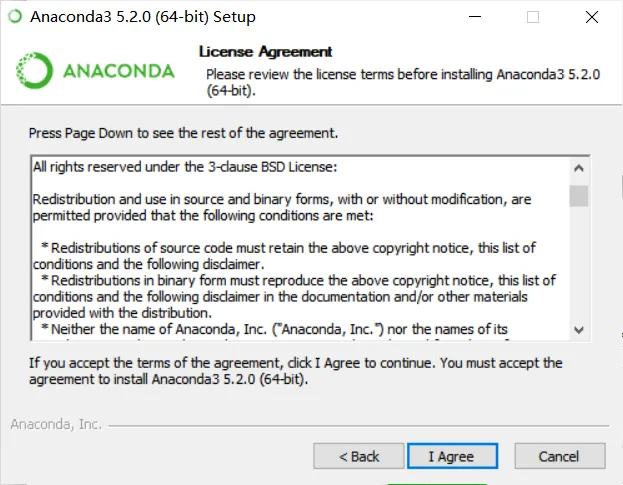
Task: Close the Anaconda3 Setup window
Action: pyautogui.click(x=592, y=17)
